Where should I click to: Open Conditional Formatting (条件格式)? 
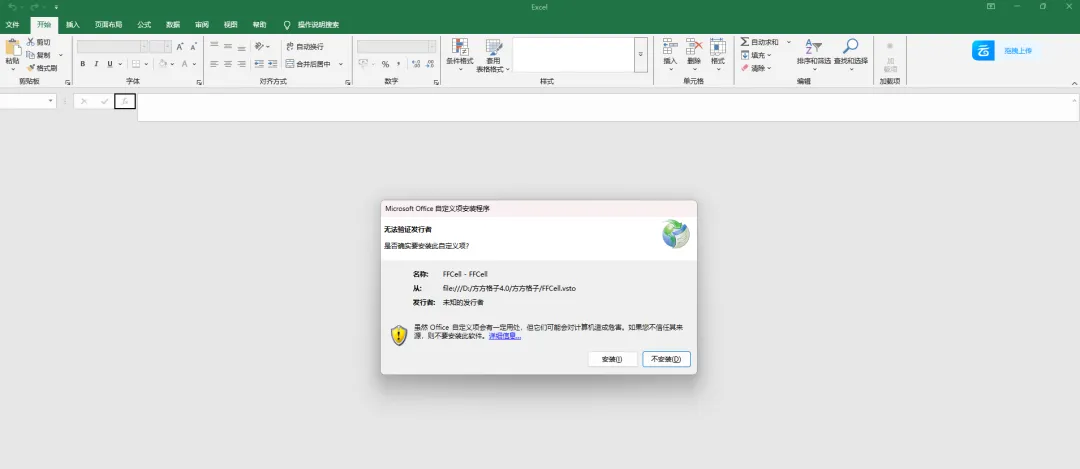pos(459,55)
